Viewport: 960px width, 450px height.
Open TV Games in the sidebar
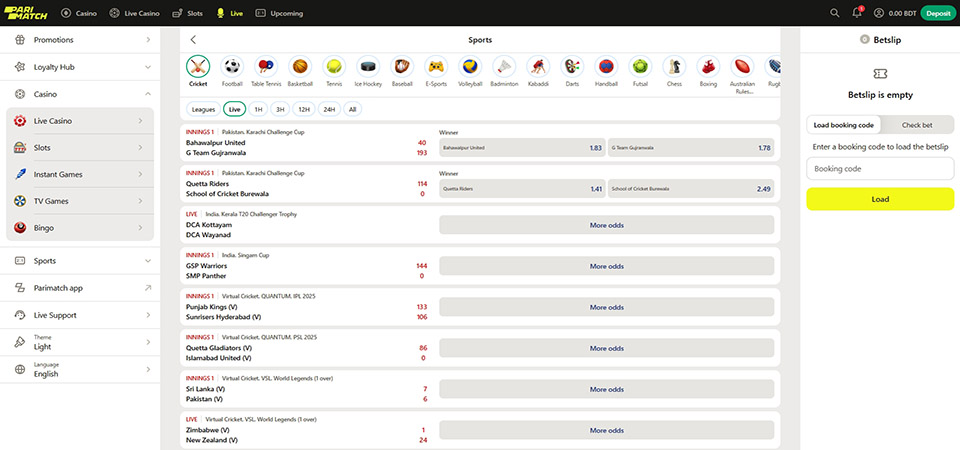[x=80, y=201]
